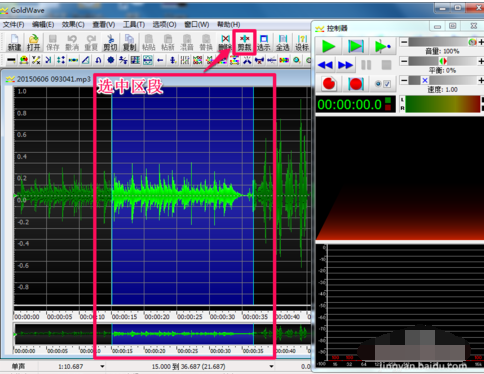Play audio with the green play button
The height and width of the screenshot is (374, 484).
[328, 46]
